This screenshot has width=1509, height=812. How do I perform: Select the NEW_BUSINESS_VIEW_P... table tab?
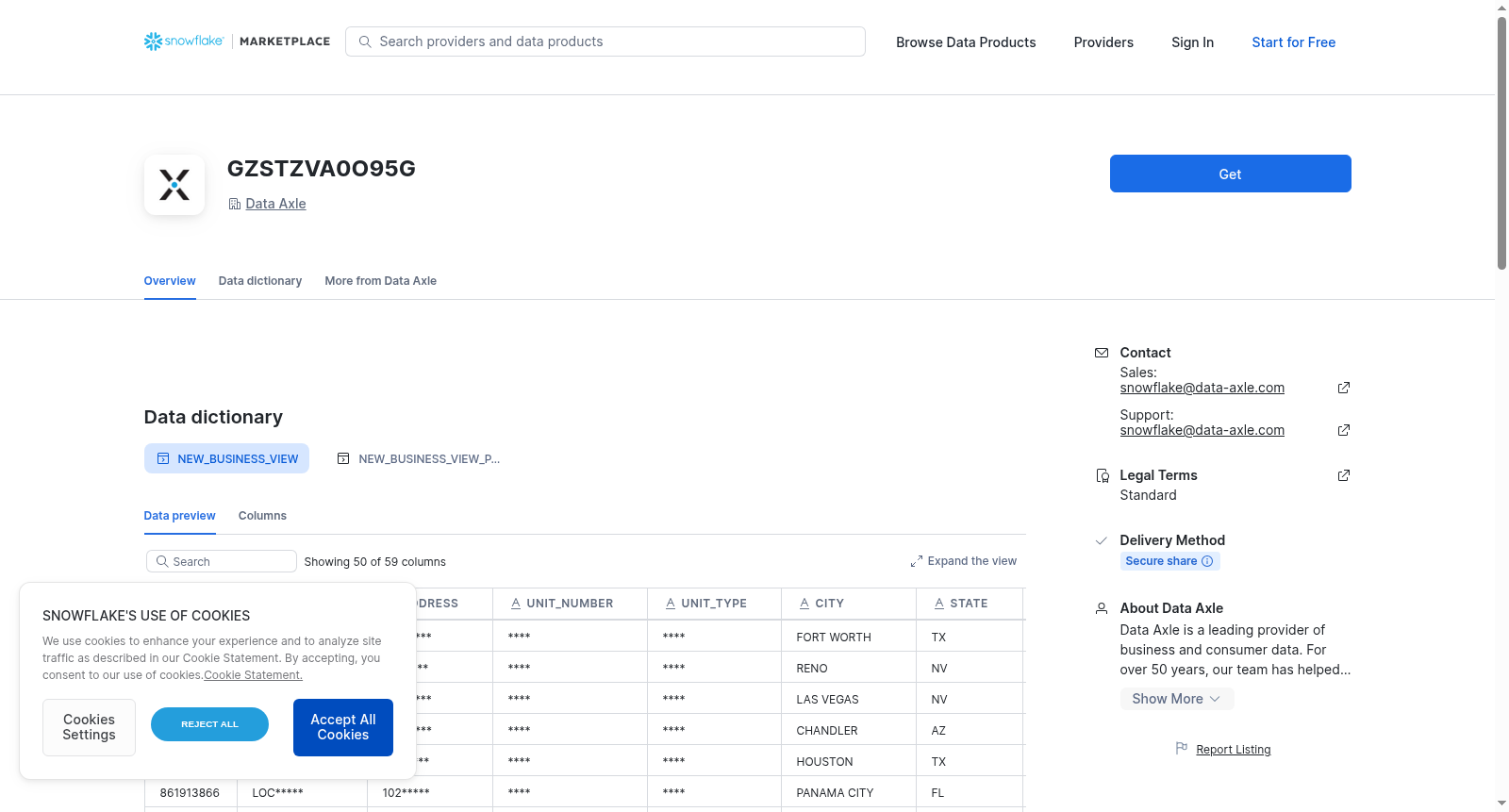pos(419,458)
